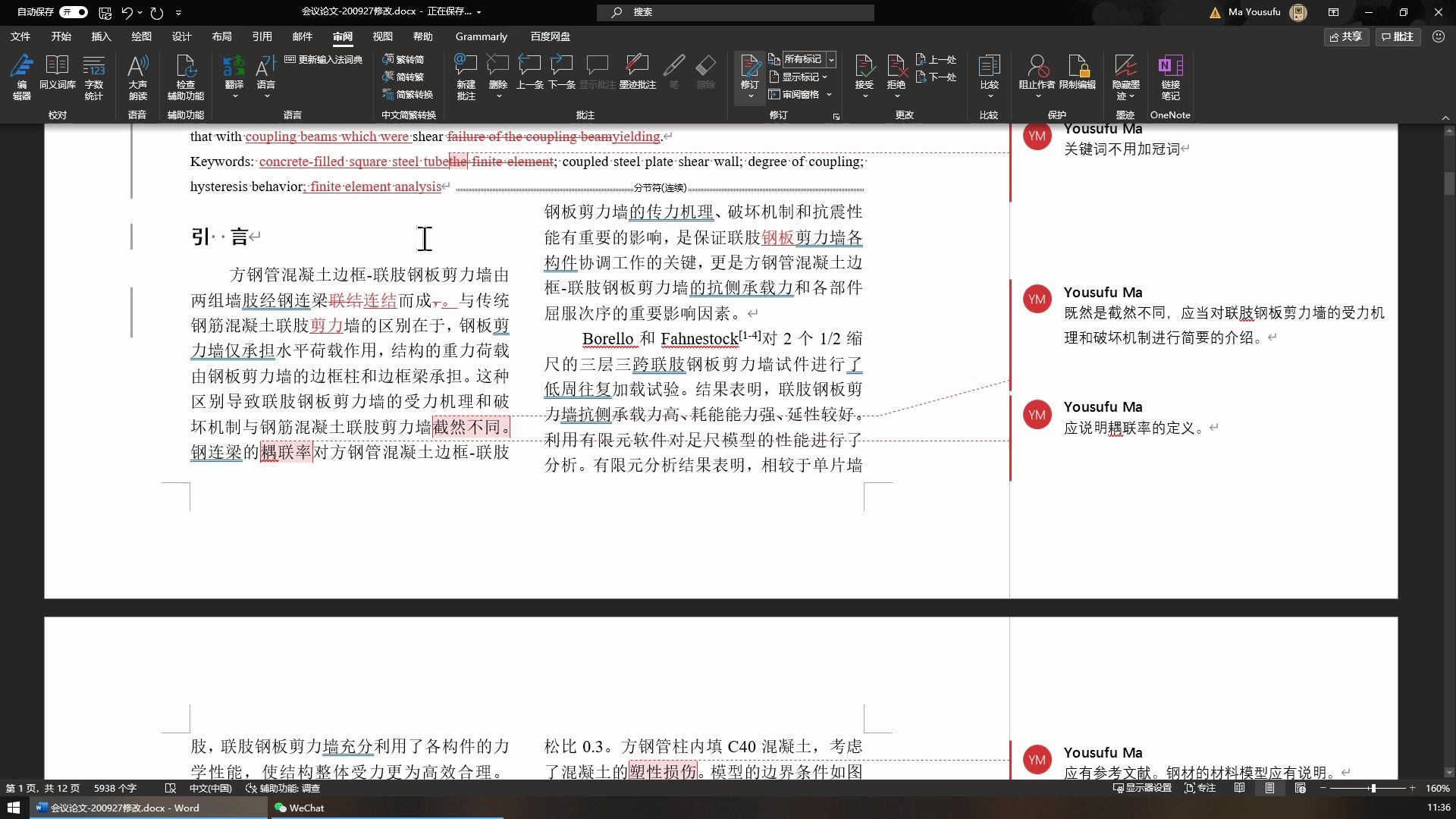1456x819 pixels.
Task: Collapse the ribbon with the chevron
Action: pos(1445,118)
